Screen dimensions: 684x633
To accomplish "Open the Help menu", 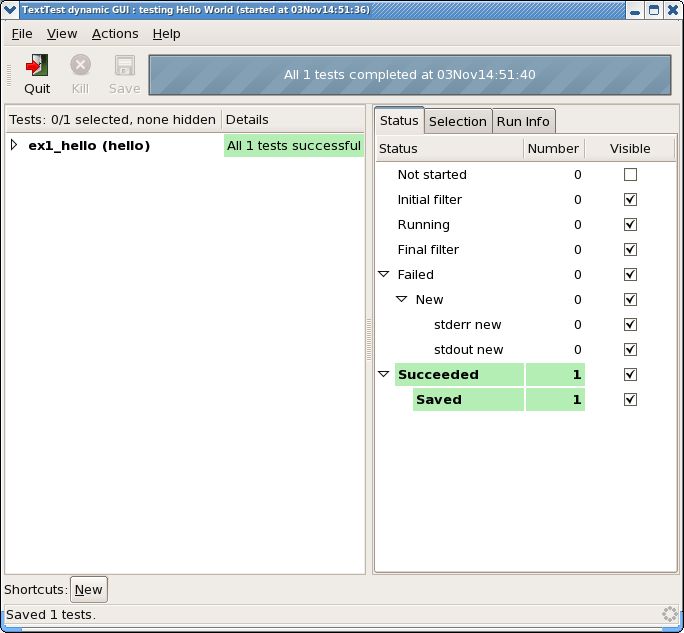I will (x=166, y=34).
